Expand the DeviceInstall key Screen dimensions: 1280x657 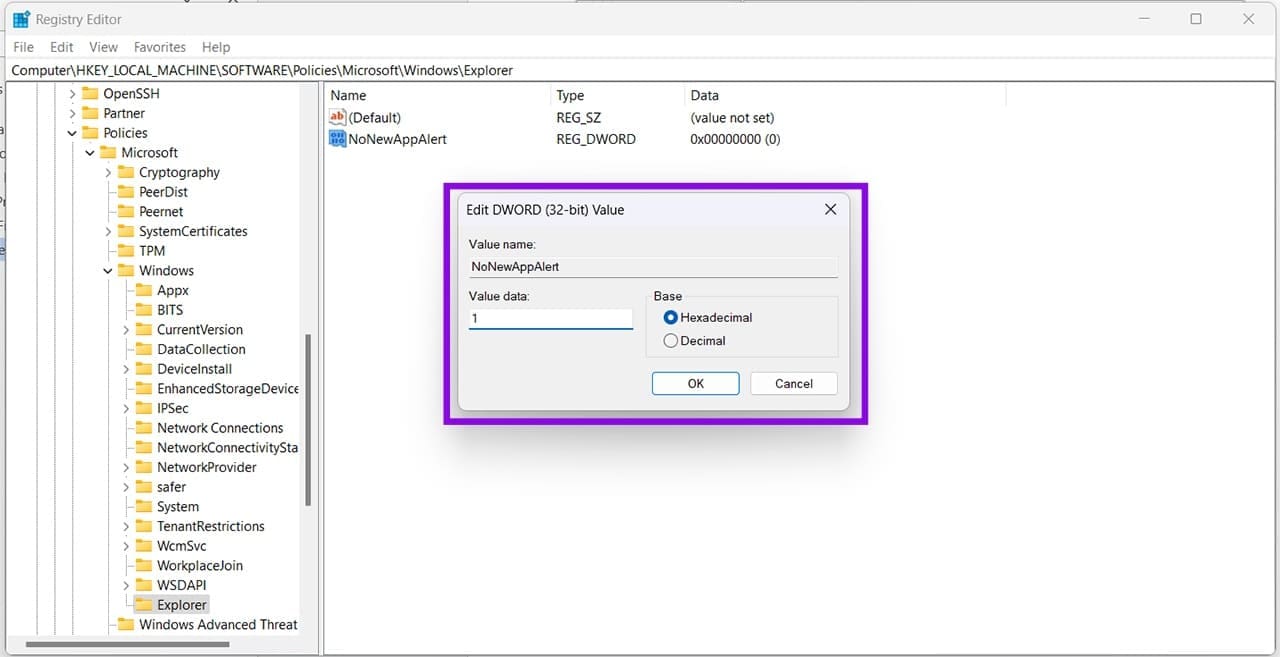[126, 369]
